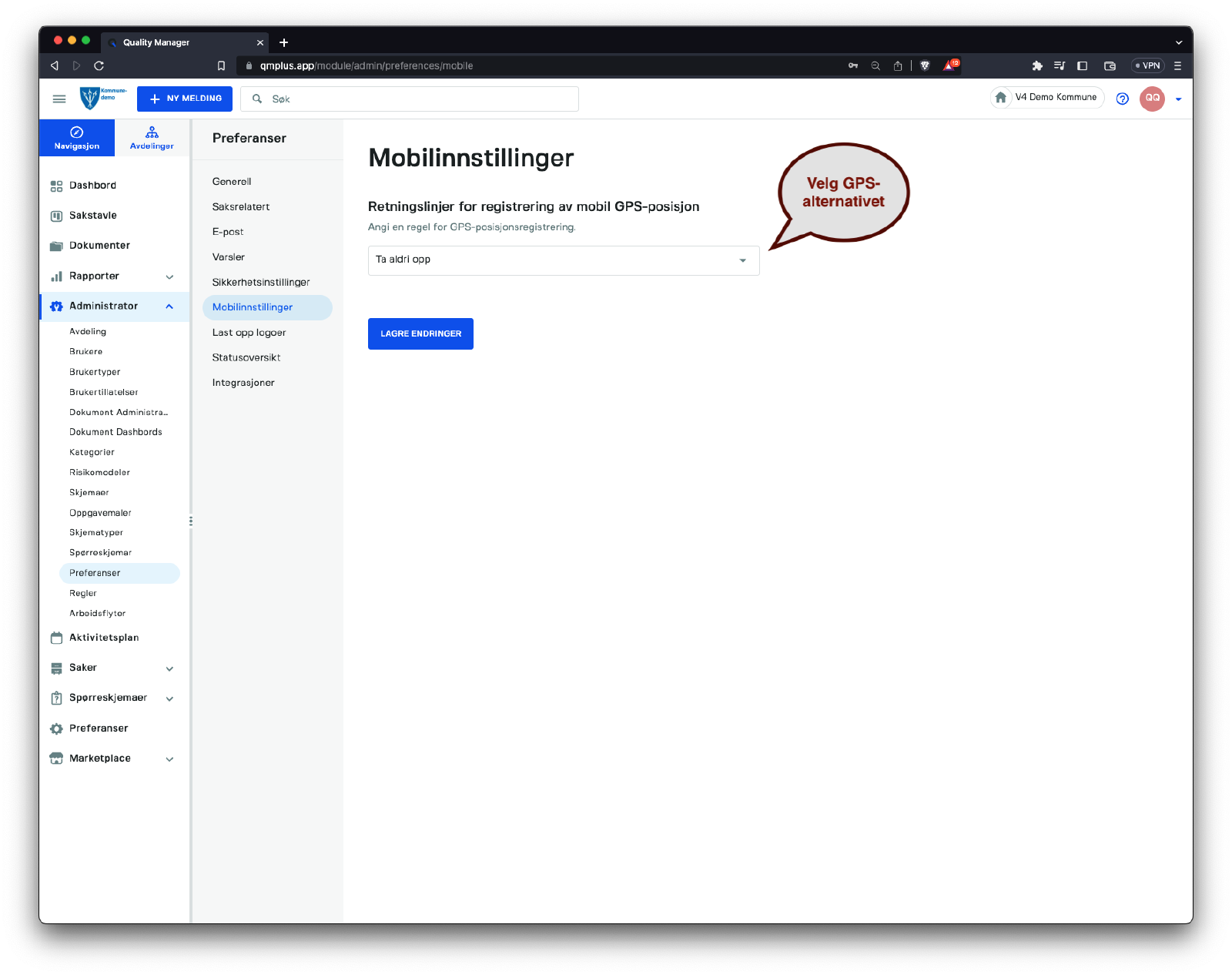
Task: Select Brukertyper under Administrator
Action: coord(95,372)
